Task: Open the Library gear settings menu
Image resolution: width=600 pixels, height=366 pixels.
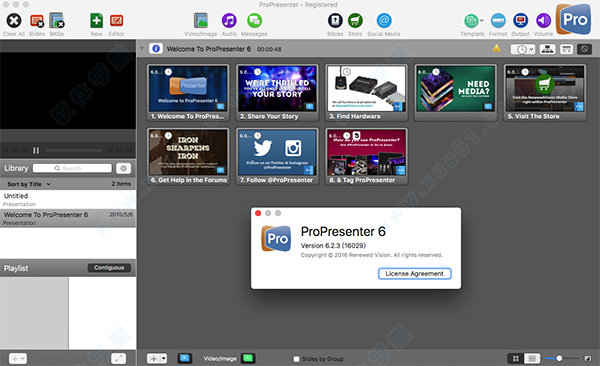Action: click(123, 168)
